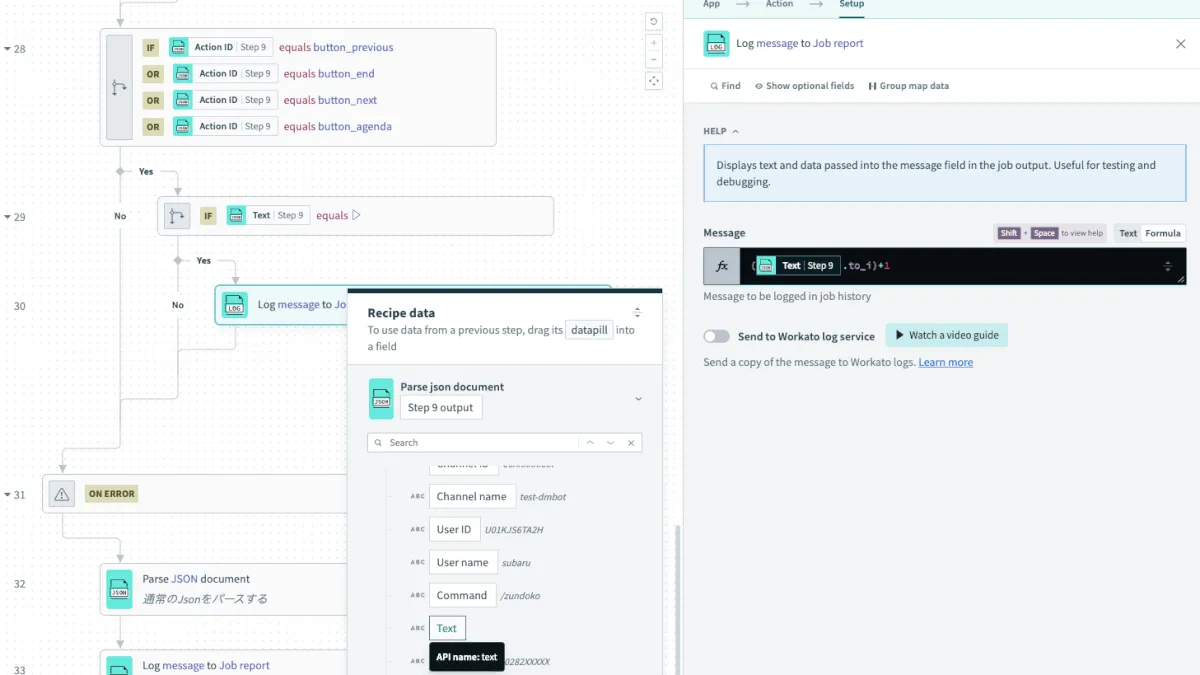Click the Find magnifier option
1200x675 pixels.
coord(725,86)
